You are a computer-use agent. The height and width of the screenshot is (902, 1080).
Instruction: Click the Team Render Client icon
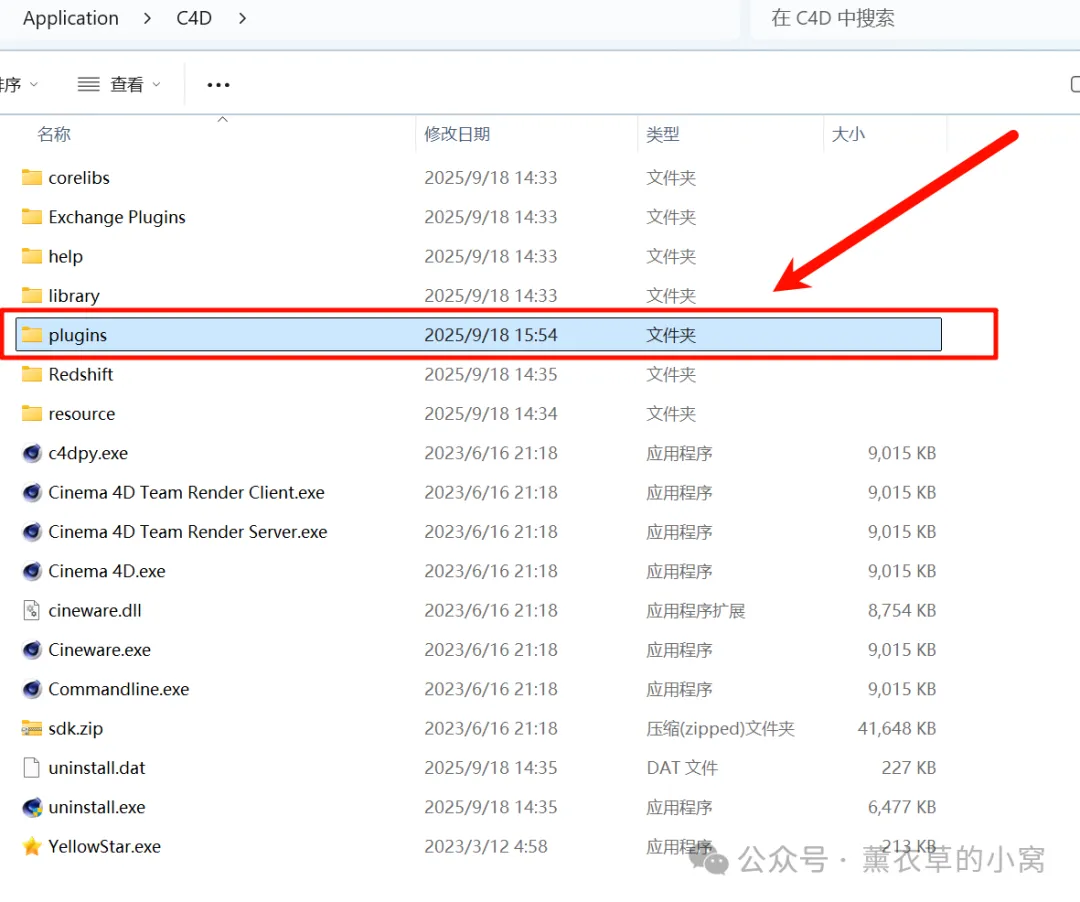point(32,492)
